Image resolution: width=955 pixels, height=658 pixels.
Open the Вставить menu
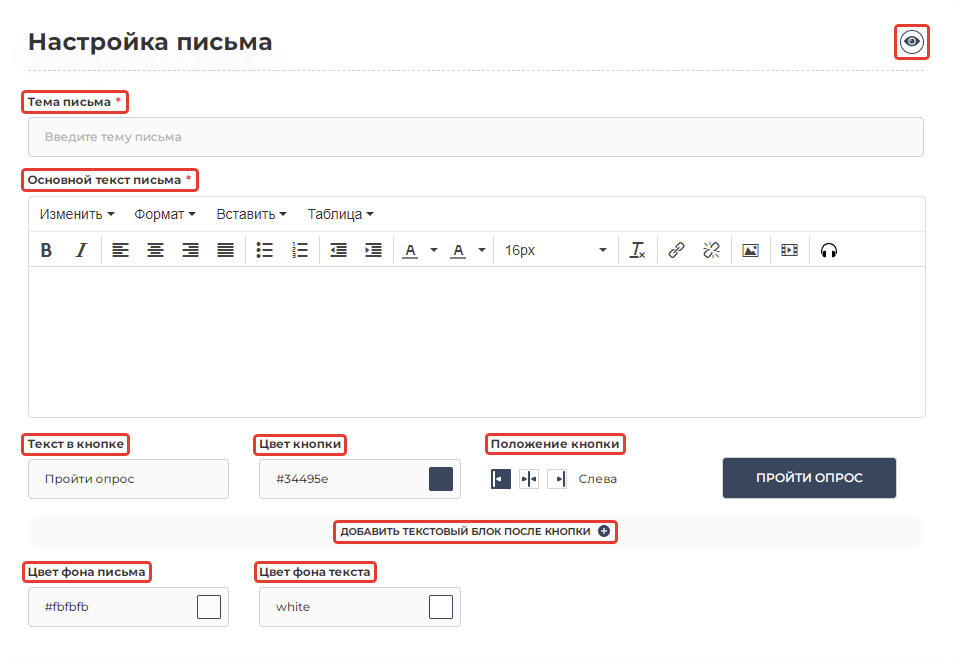(251, 214)
